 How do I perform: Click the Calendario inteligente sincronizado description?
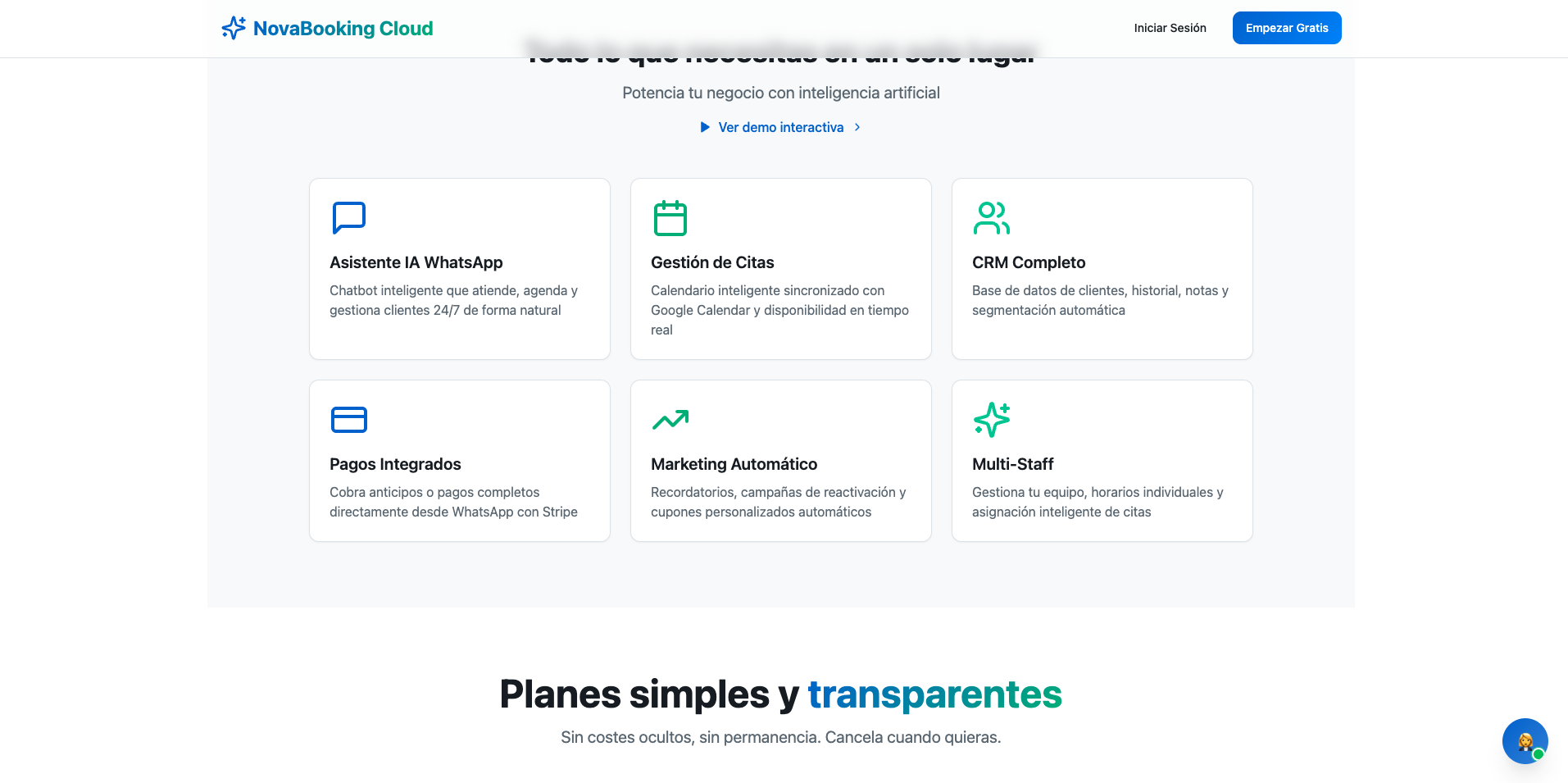[x=779, y=310]
